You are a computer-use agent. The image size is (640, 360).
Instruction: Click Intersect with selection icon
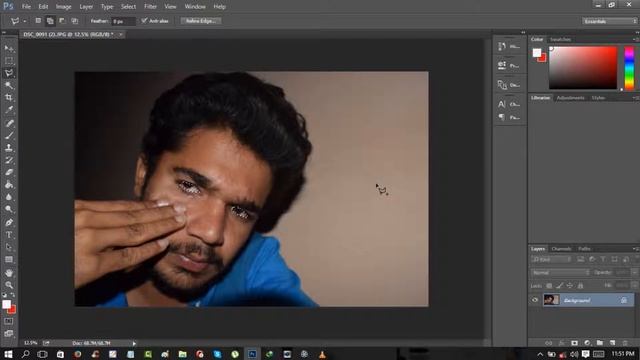(x=74, y=20)
